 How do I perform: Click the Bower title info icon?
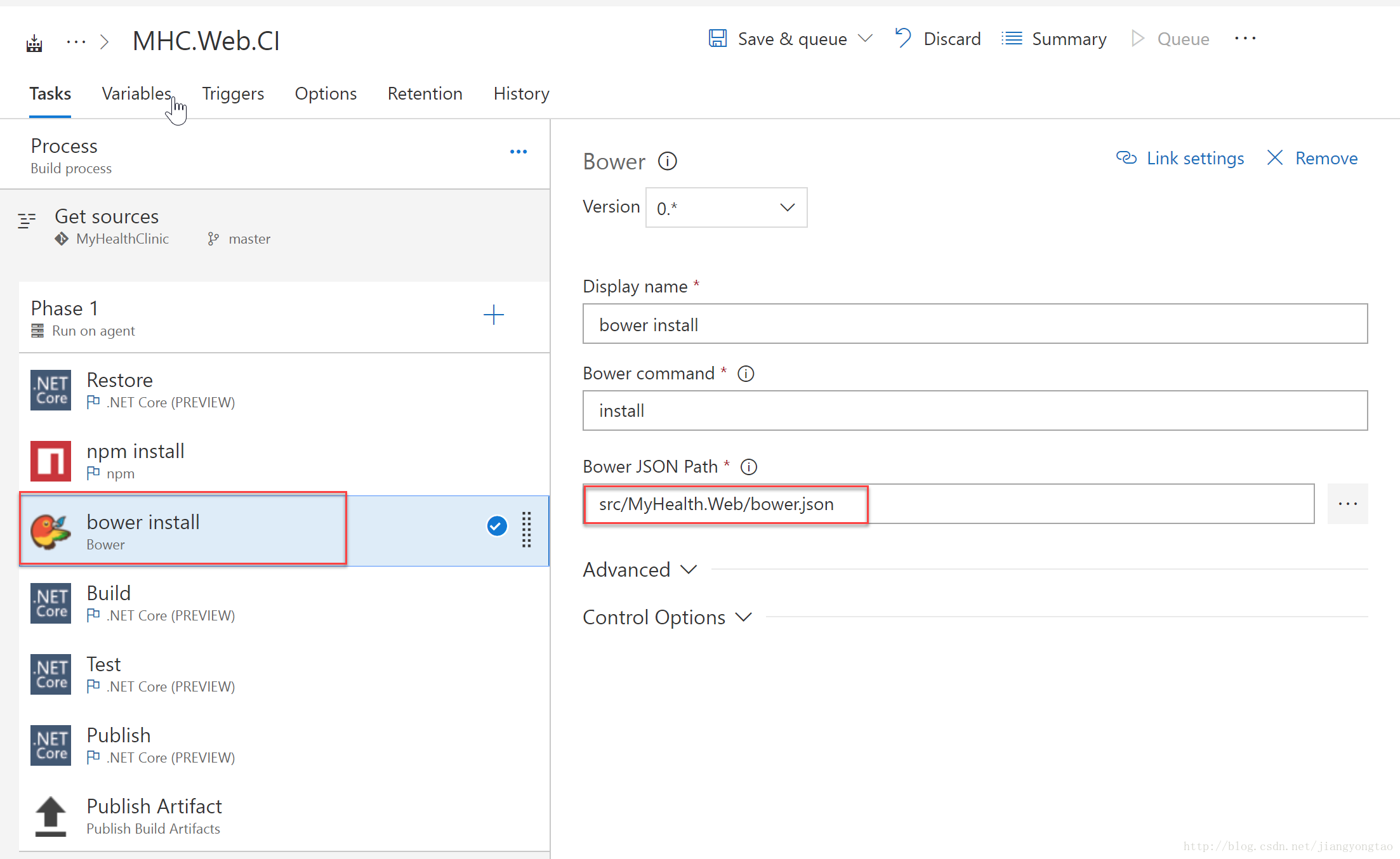668,161
